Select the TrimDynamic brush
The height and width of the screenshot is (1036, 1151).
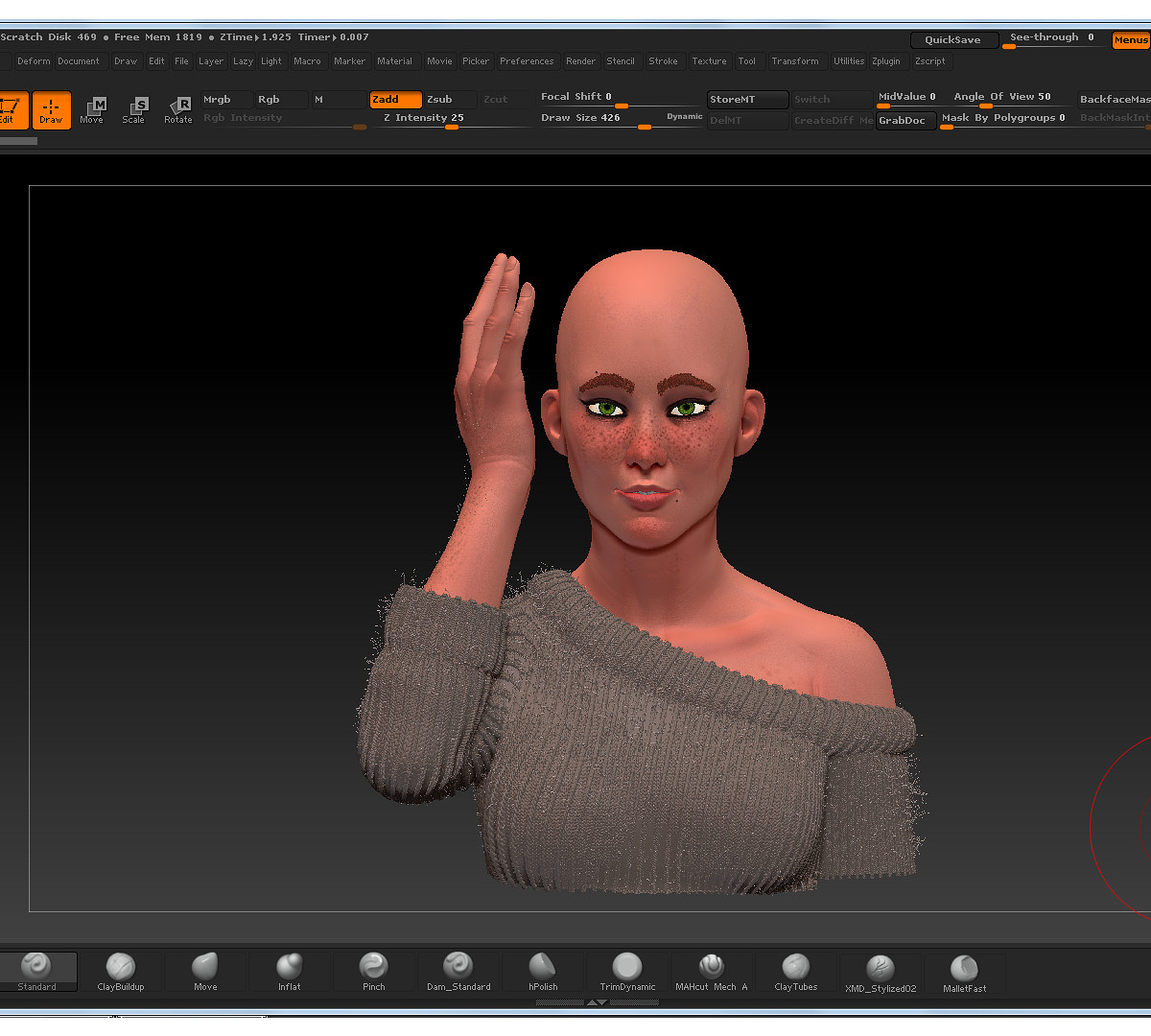click(x=627, y=971)
